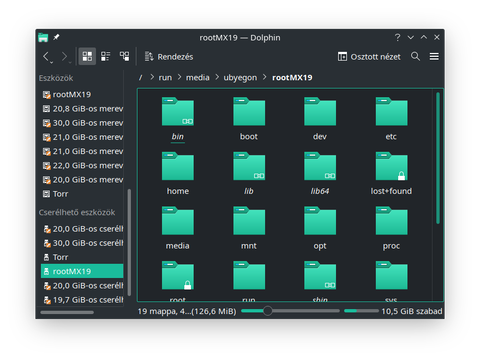Click the places panel horizontal scrollbar
The height and width of the screenshot is (361, 480).
coord(67,312)
